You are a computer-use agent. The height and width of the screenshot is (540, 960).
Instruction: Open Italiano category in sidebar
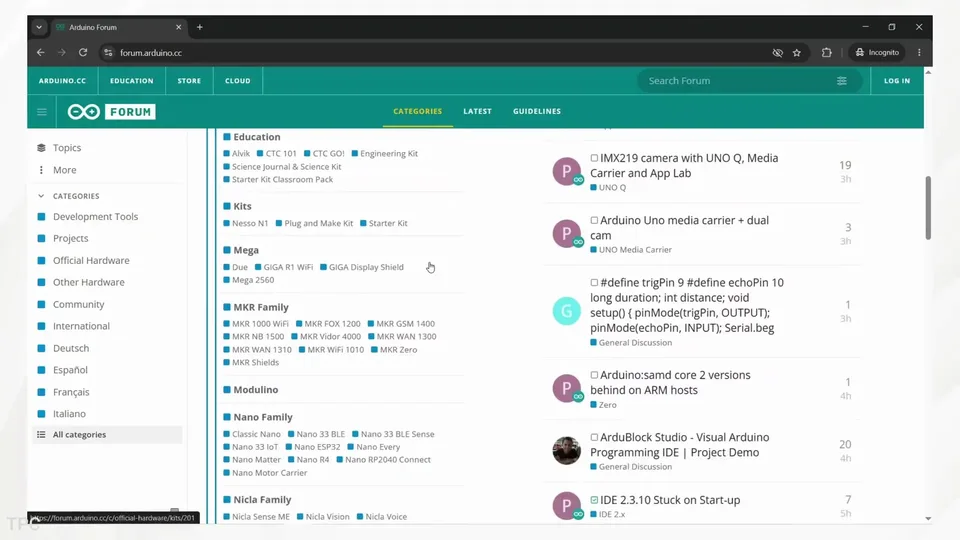point(69,414)
